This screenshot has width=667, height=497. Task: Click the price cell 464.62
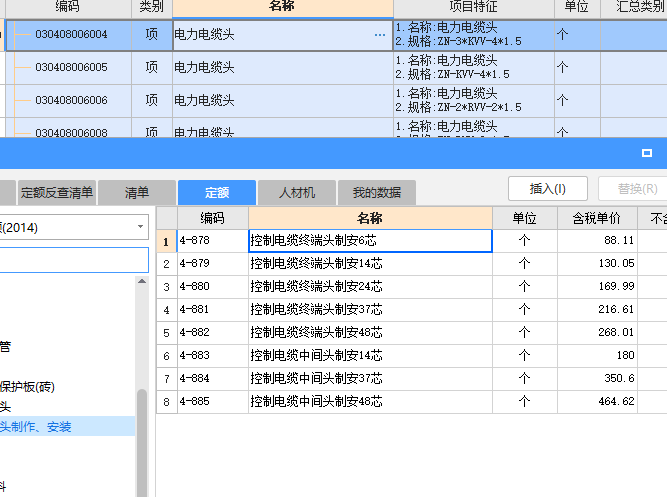(597, 402)
